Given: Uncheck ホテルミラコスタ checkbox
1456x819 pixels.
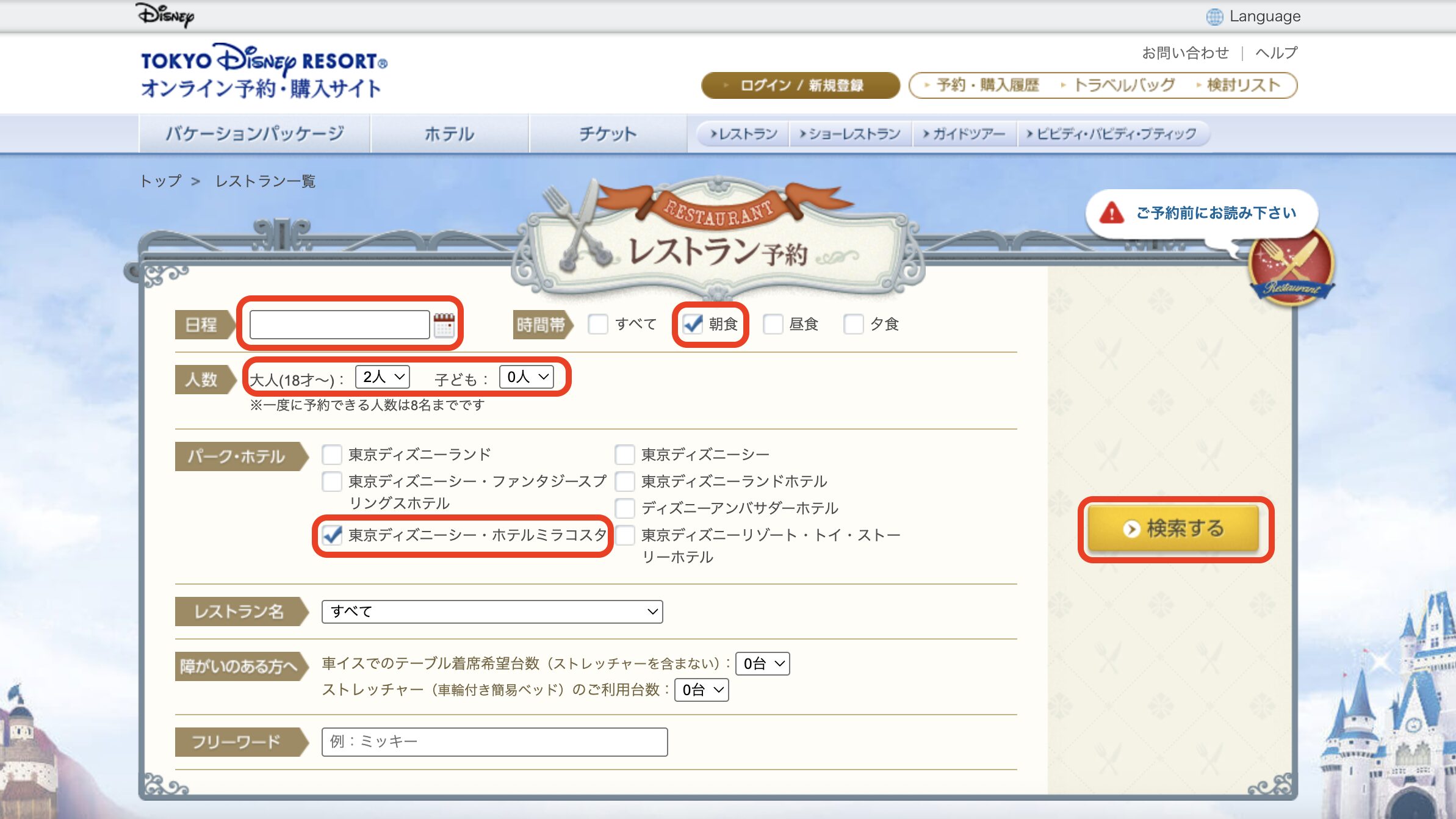Looking at the screenshot, I should coord(332,535).
